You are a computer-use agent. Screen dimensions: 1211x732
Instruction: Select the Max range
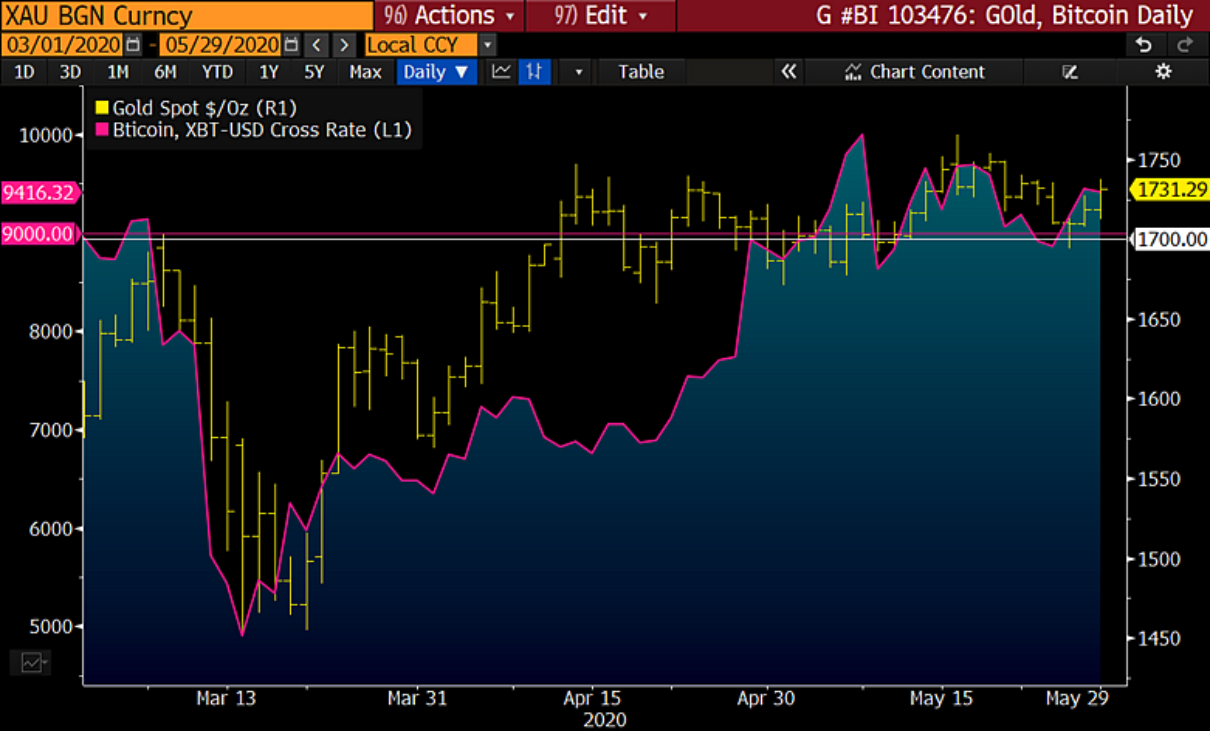365,72
